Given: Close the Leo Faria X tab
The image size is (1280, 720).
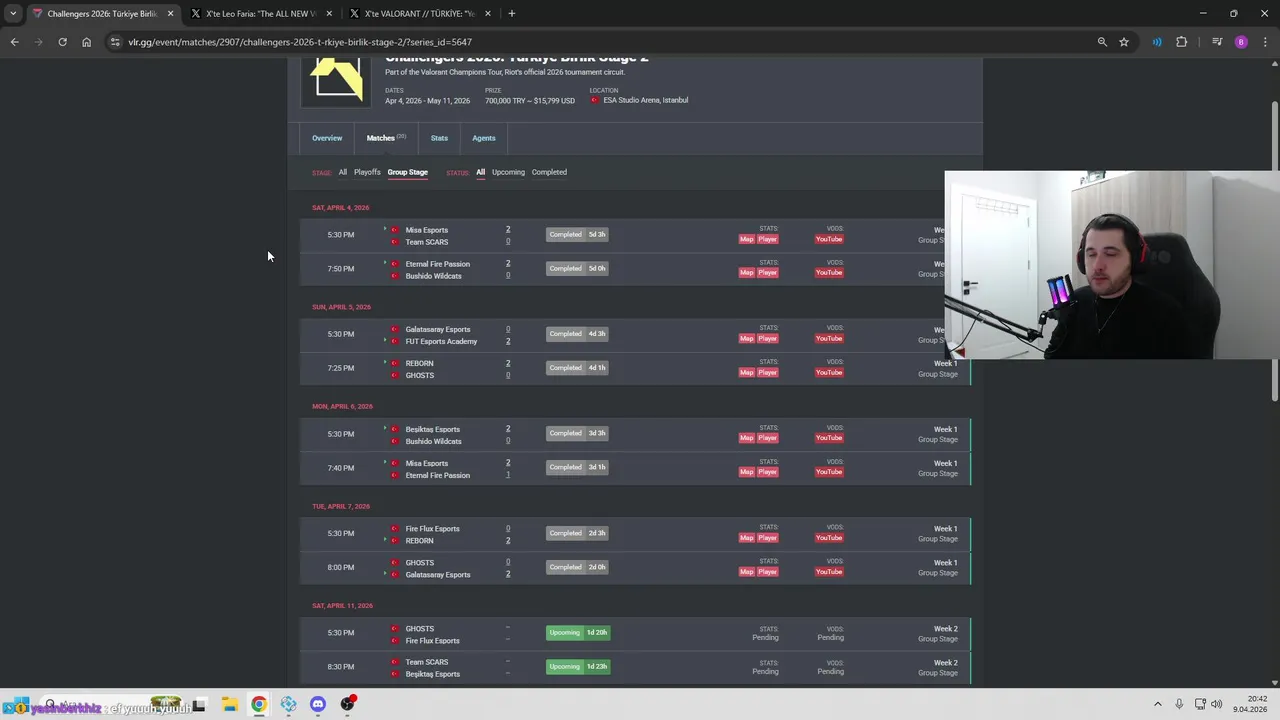Looking at the screenshot, I should tap(329, 13).
